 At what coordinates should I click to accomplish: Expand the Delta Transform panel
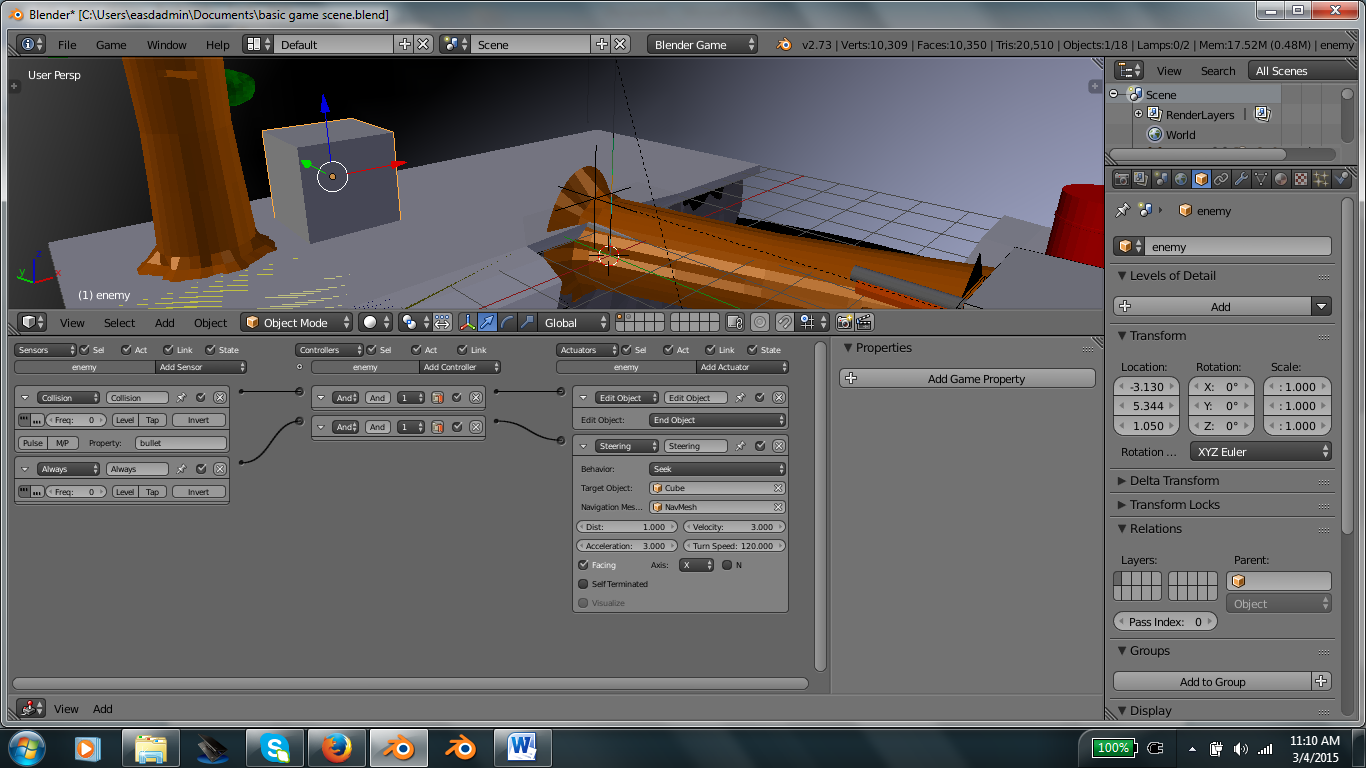pos(1174,481)
